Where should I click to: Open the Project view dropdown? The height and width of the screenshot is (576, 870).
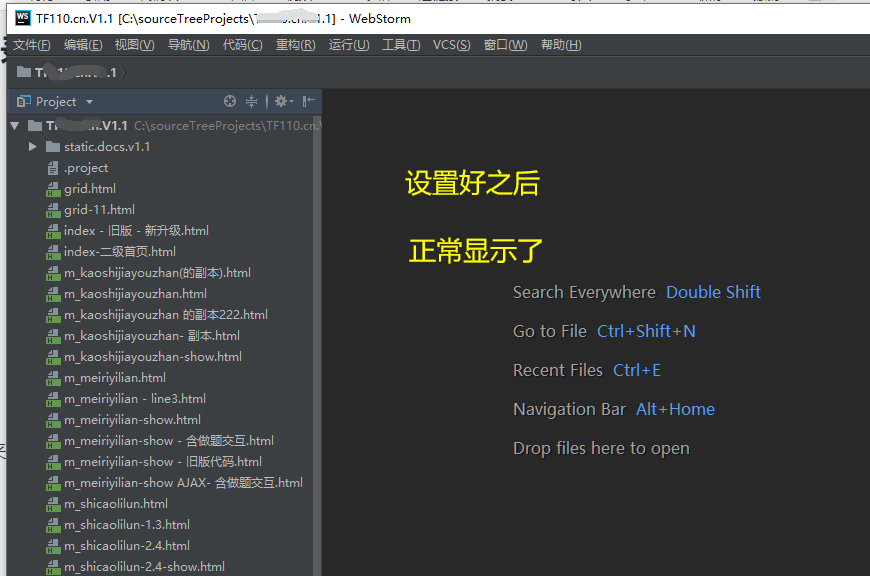[x=89, y=102]
